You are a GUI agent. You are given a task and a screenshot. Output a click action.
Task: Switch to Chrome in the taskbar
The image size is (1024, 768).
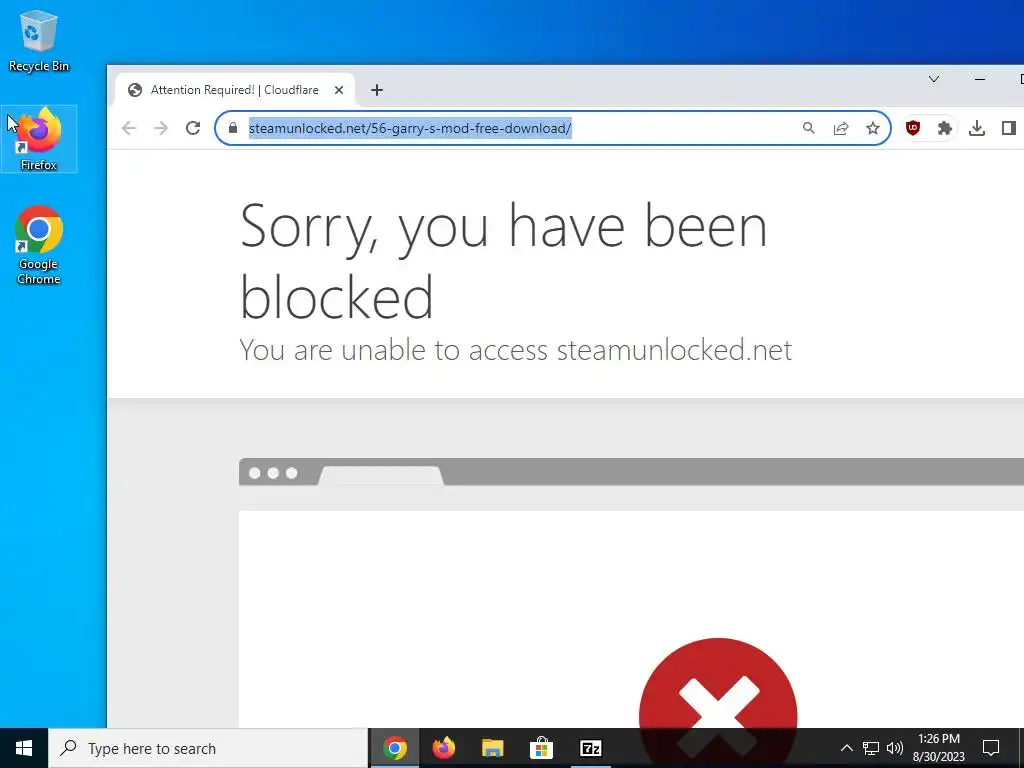click(x=394, y=748)
